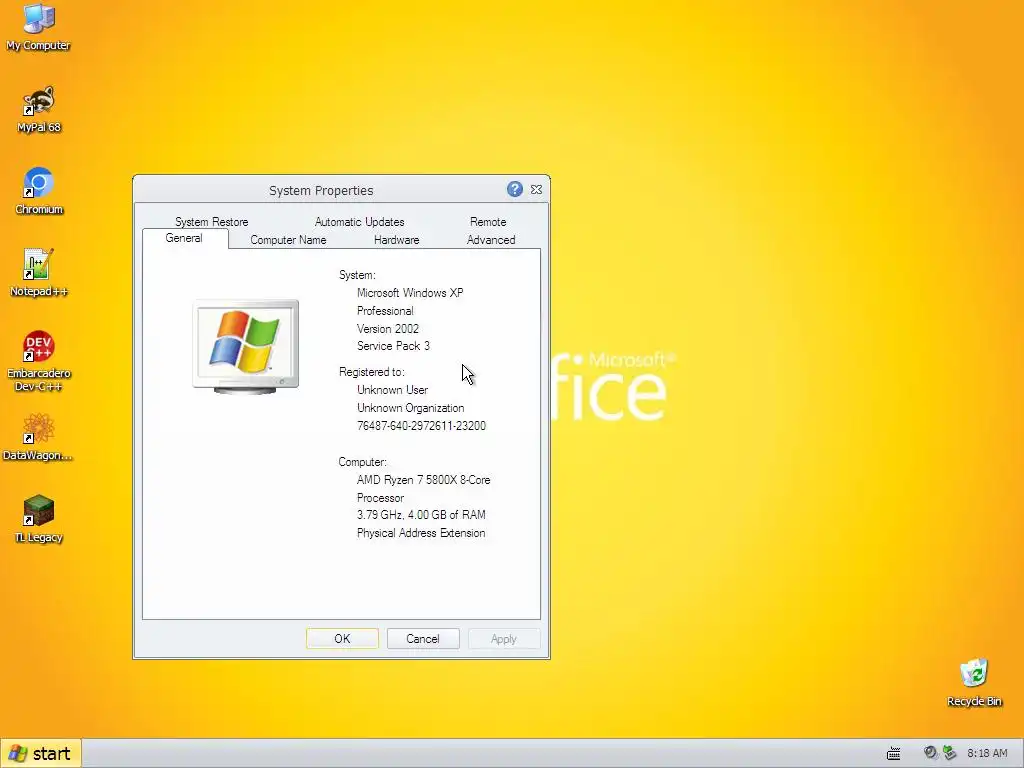
Task: Click the 'Microsoft Windows XP' text
Action: [410, 293]
